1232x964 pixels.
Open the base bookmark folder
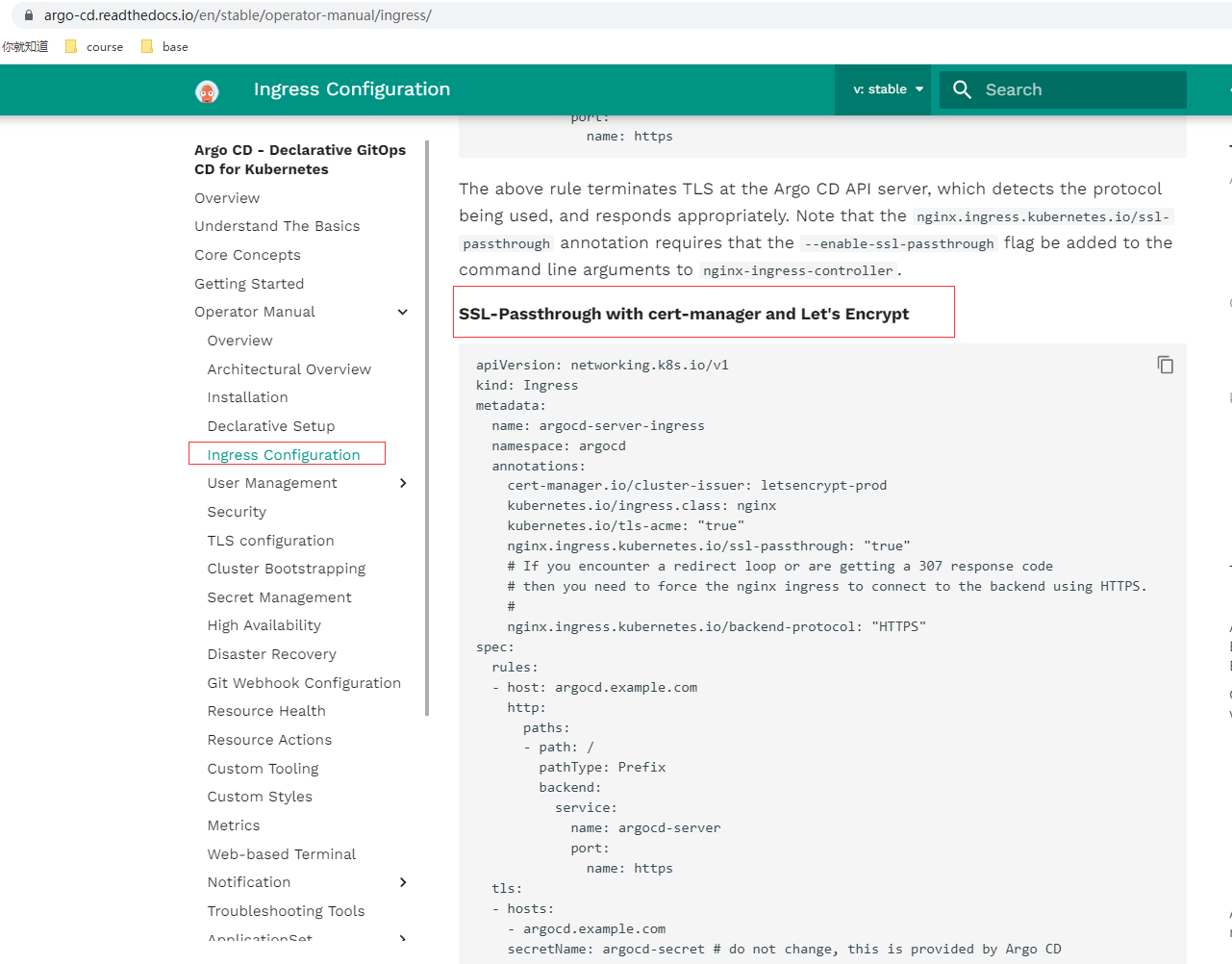(x=164, y=46)
